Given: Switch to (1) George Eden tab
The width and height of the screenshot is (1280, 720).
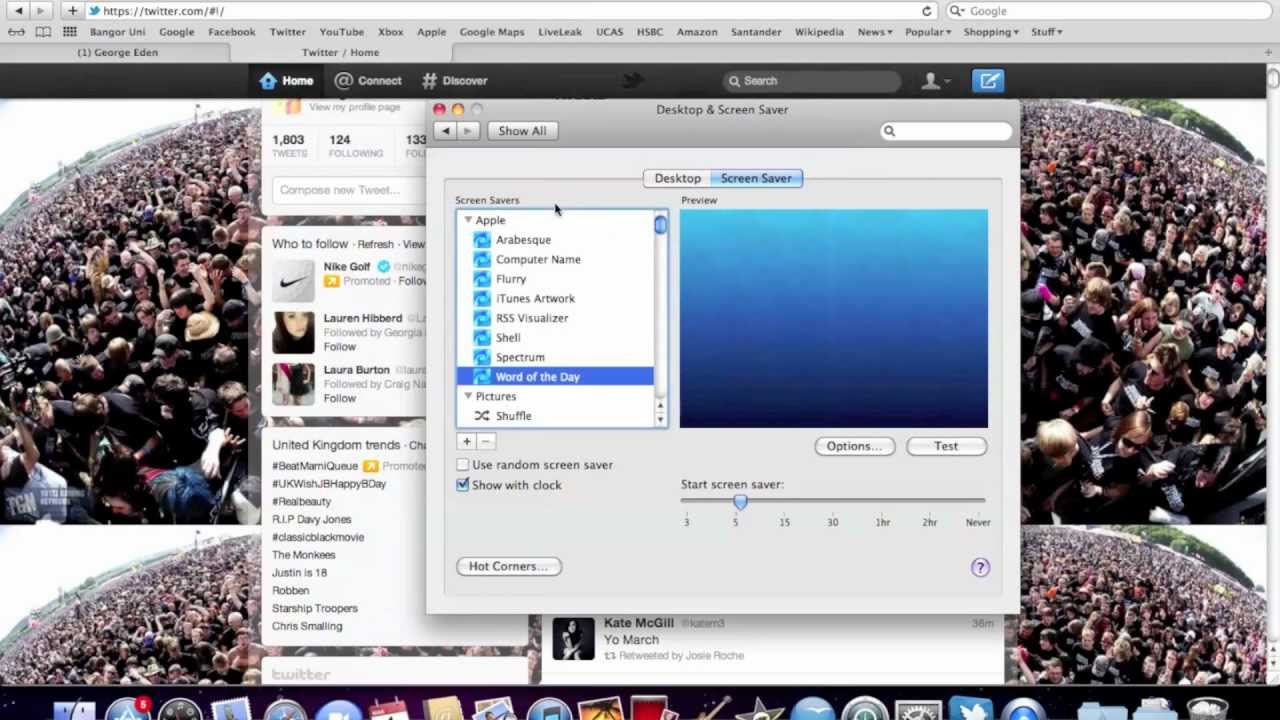Looking at the screenshot, I should (x=118, y=52).
